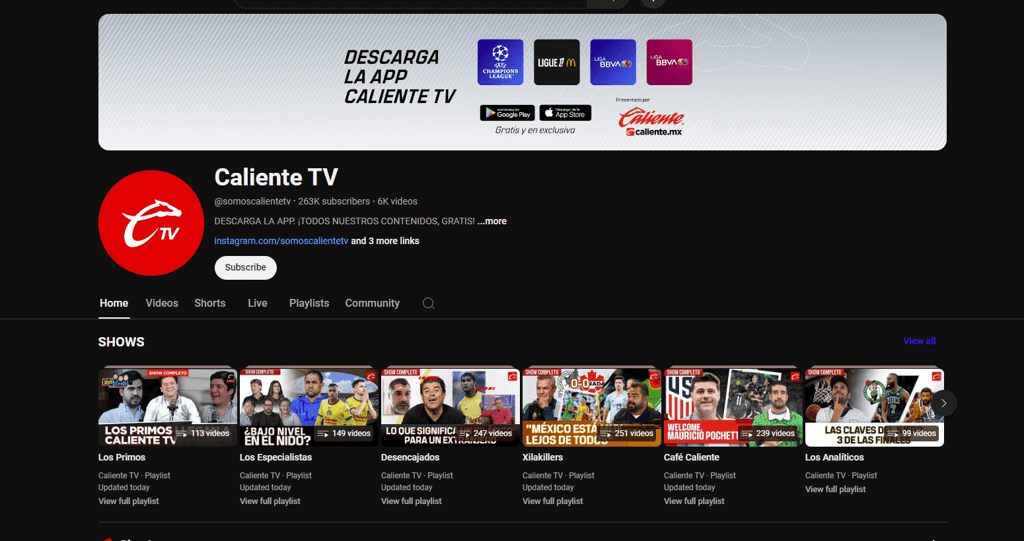This screenshot has width=1024, height=541.
Task: Click the Caliente TV channel avatar logo
Action: click(x=151, y=223)
